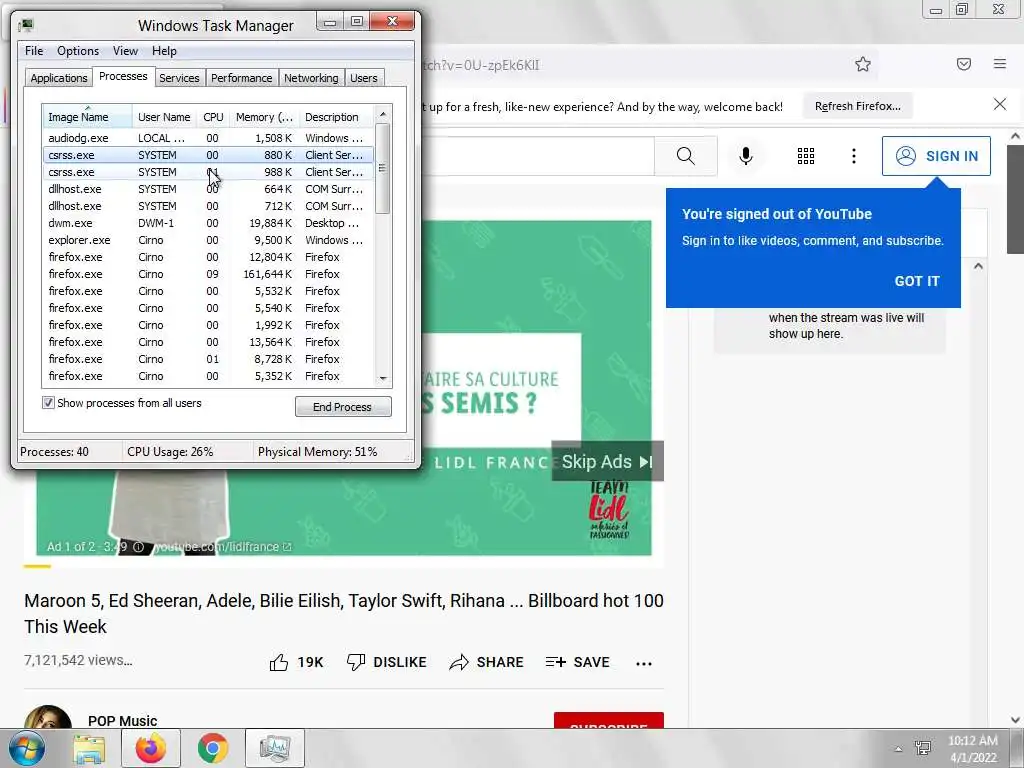Bookmark this page with the star icon
The width and height of the screenshot is (1024, 768).
(863, 64)
